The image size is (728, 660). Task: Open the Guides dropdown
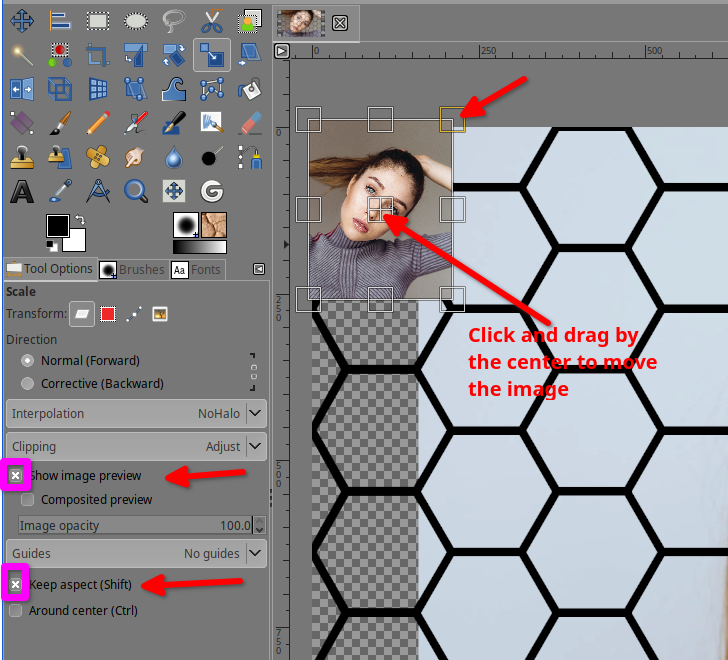(136, 553)
